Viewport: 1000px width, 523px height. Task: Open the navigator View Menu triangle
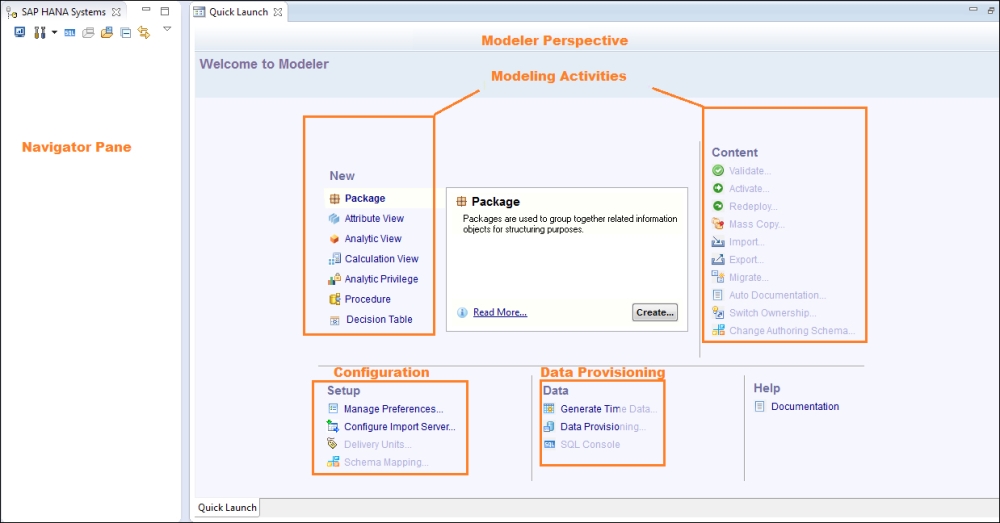point(167,29)
